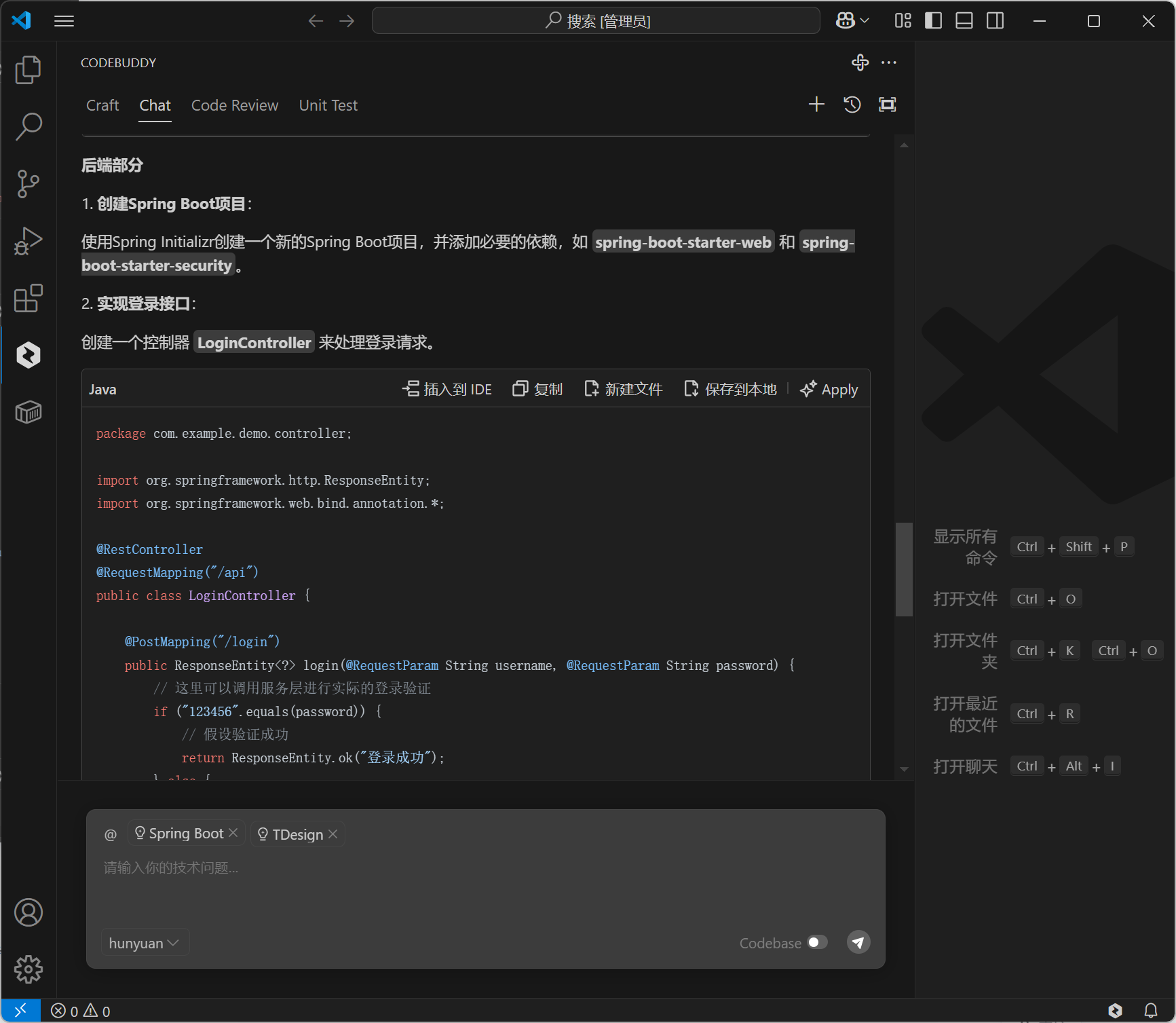1176x1023 pixels.
Task: Open the hunyuan model dropdown
Action: click(x=144, y=943)
